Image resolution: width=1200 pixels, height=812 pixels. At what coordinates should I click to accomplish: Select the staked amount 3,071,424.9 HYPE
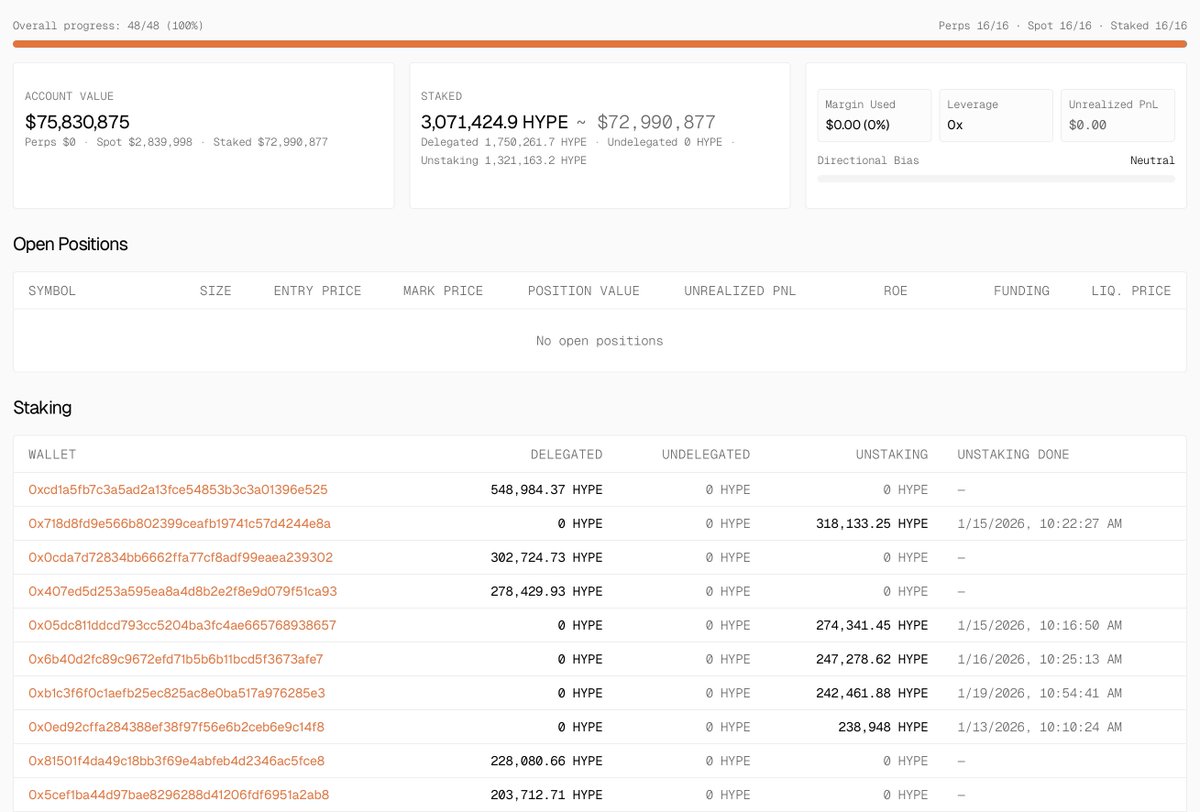494,122
